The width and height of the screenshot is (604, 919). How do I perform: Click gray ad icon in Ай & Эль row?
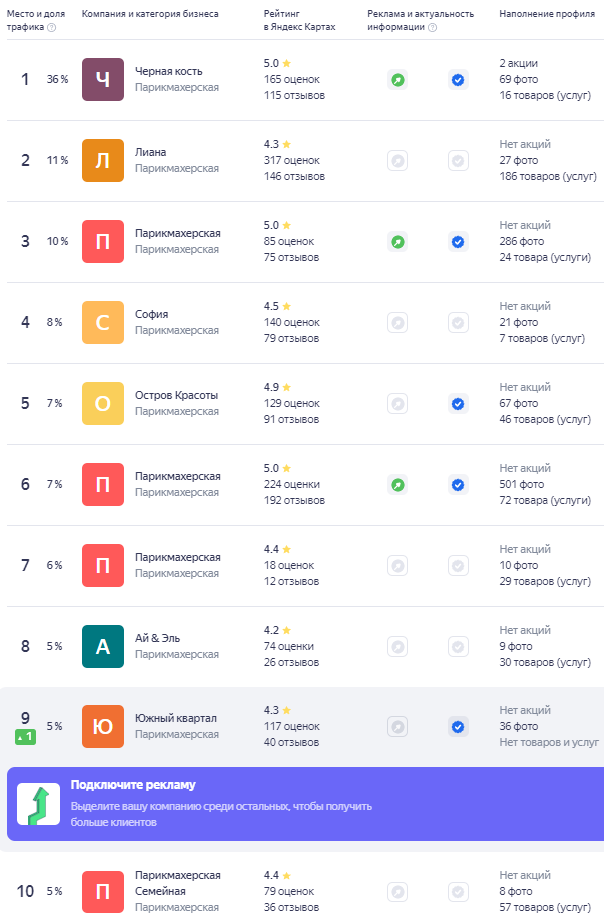click(398, 646)
